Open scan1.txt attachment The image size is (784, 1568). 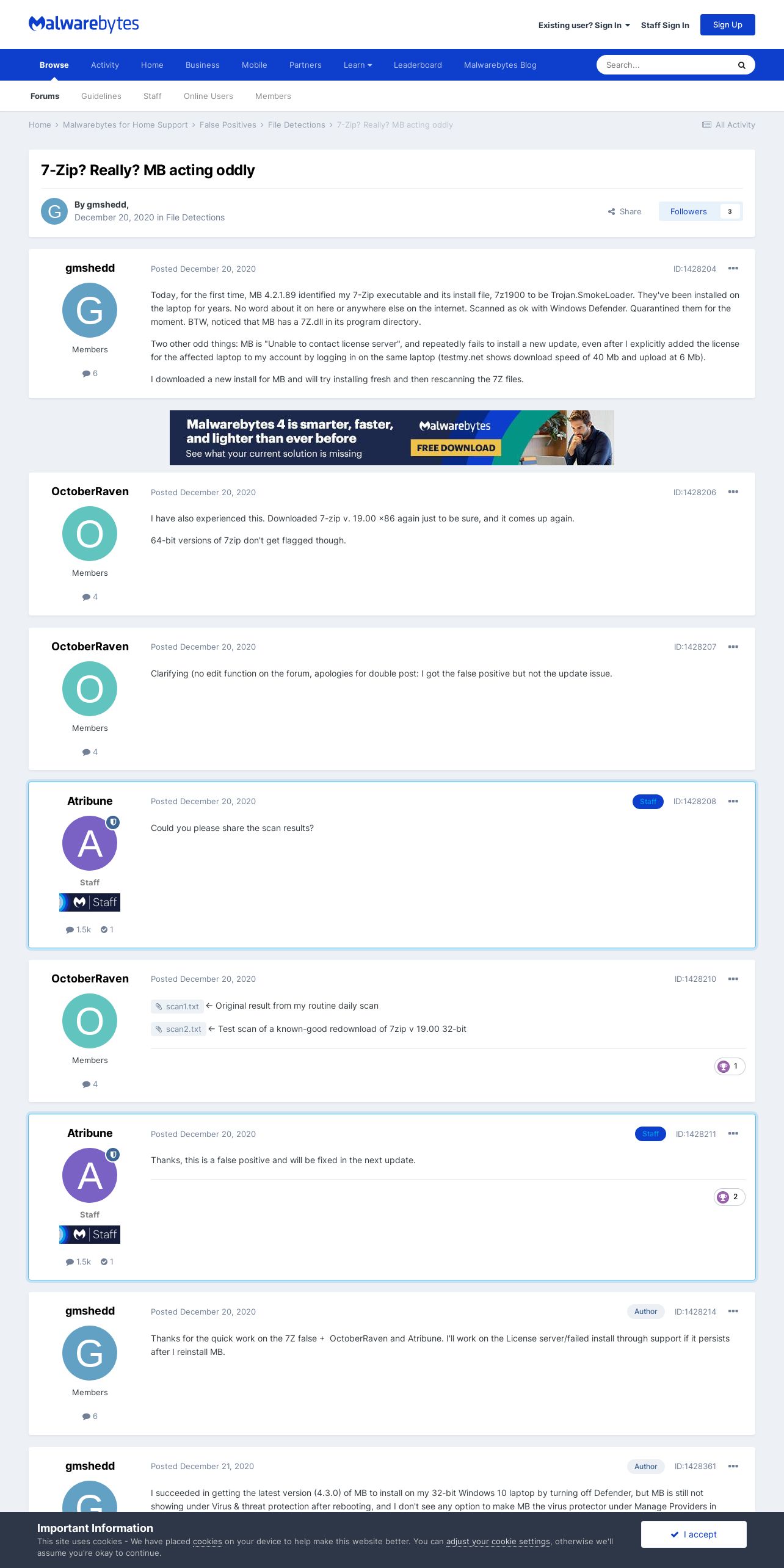[x=177, y=1006]
